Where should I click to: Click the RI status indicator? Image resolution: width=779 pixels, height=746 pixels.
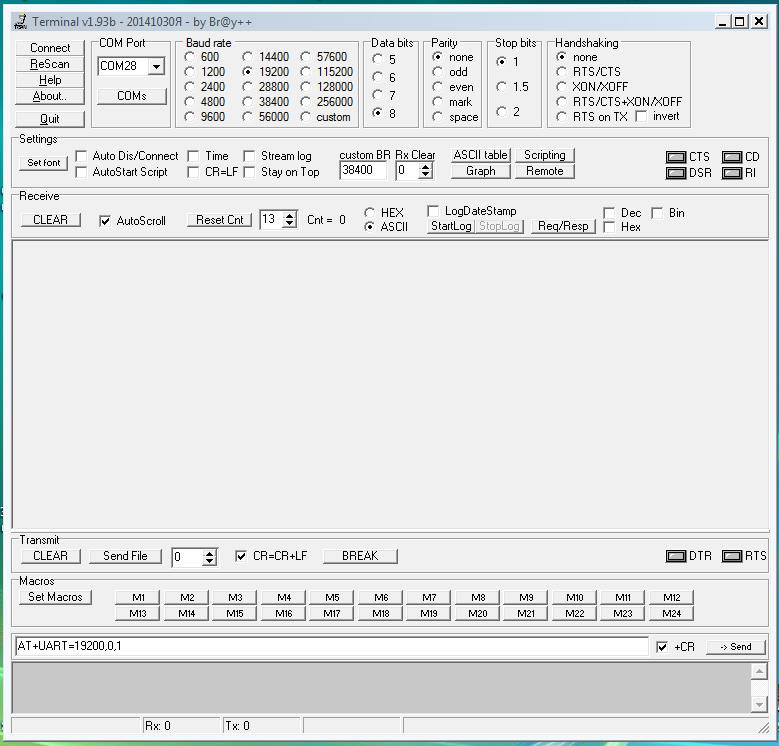pos(732,173)
